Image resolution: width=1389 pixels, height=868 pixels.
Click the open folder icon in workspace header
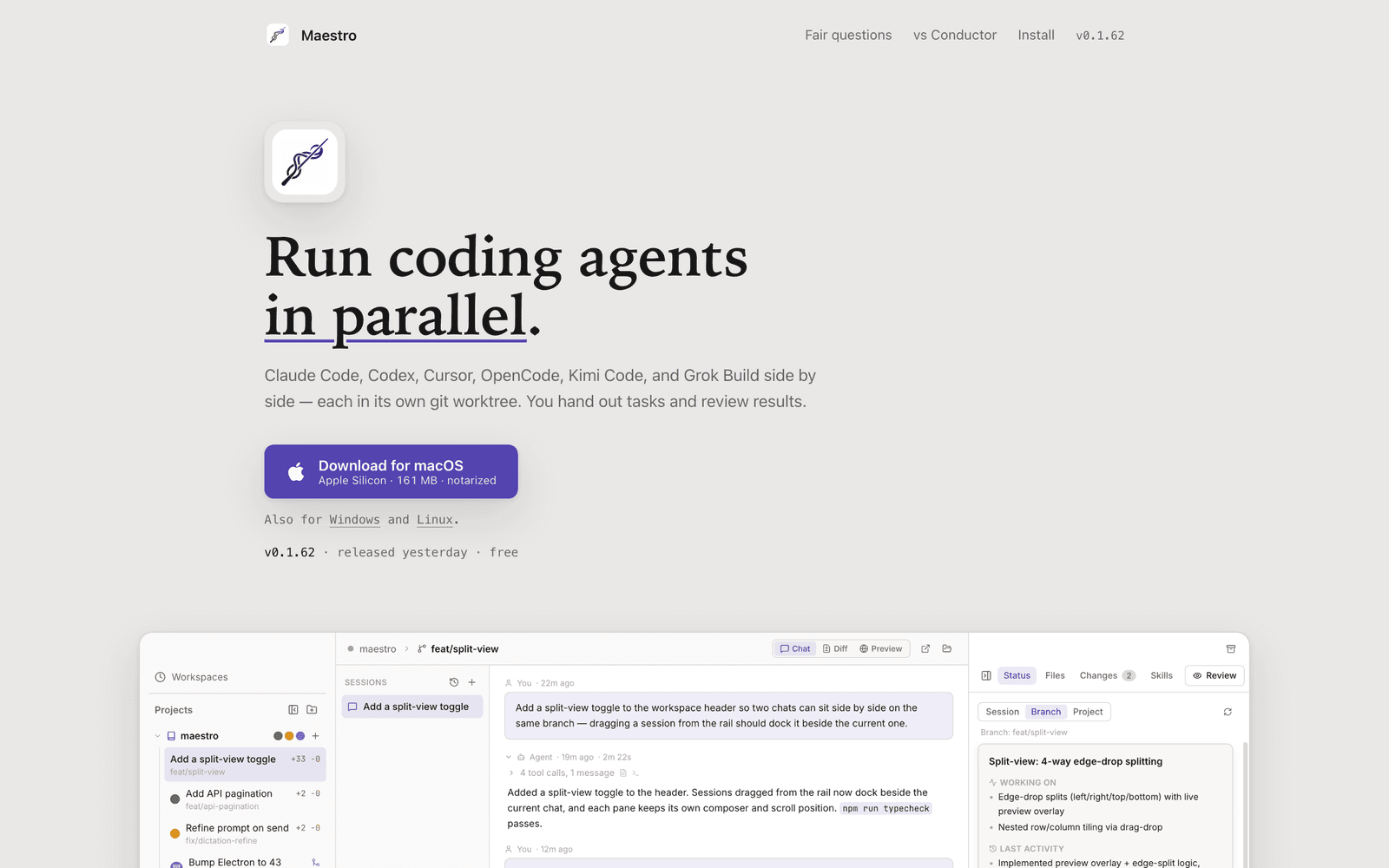point(947,648)
